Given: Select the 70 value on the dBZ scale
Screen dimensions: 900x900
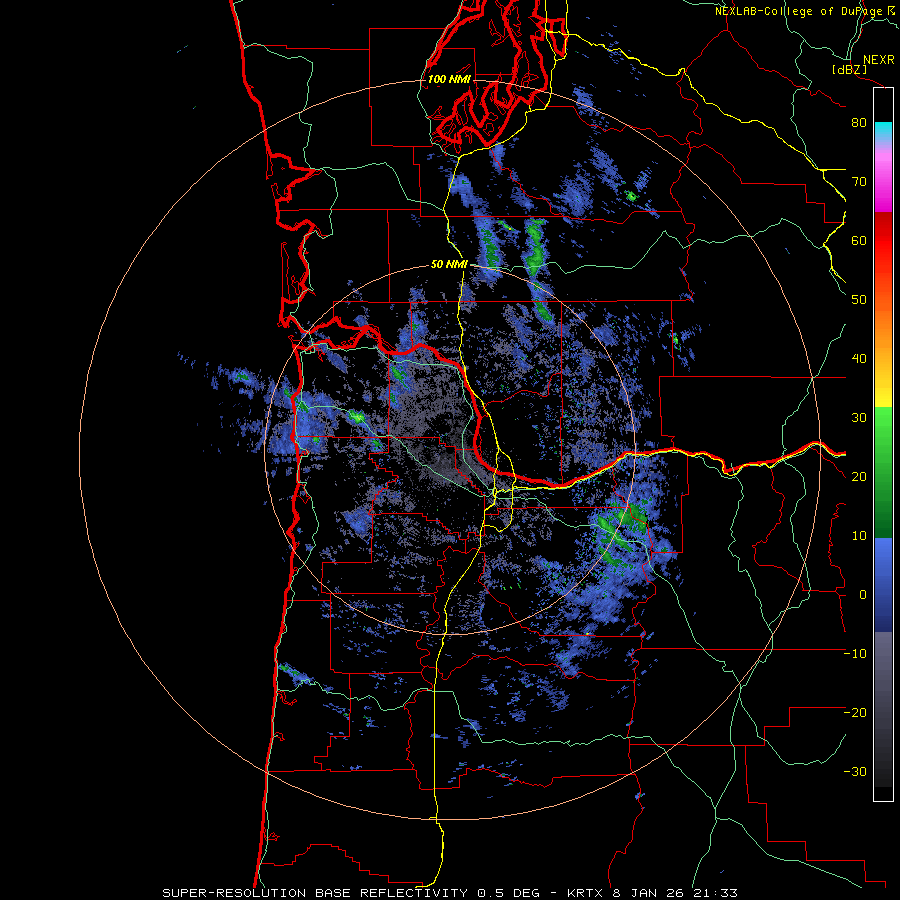Looking at the screenshot, I should coord(859,181).
